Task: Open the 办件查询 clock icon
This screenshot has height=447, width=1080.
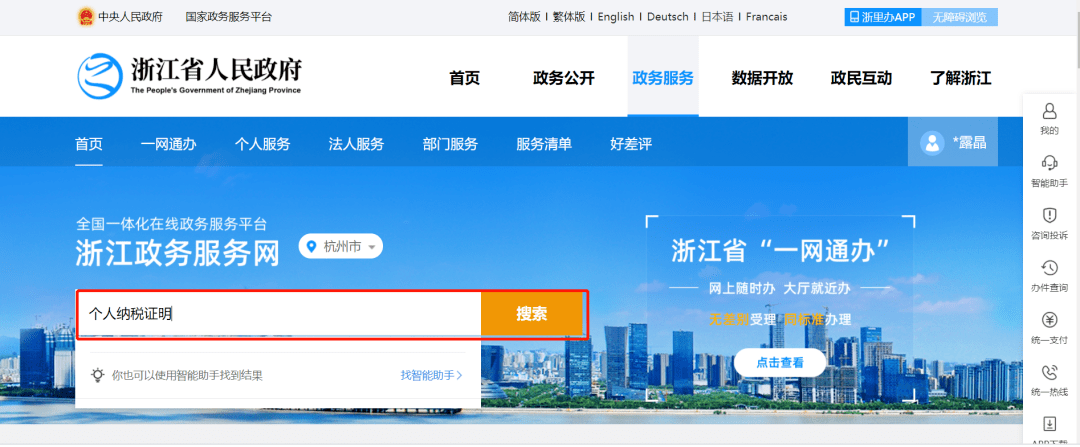Action: coord(1049,267)
